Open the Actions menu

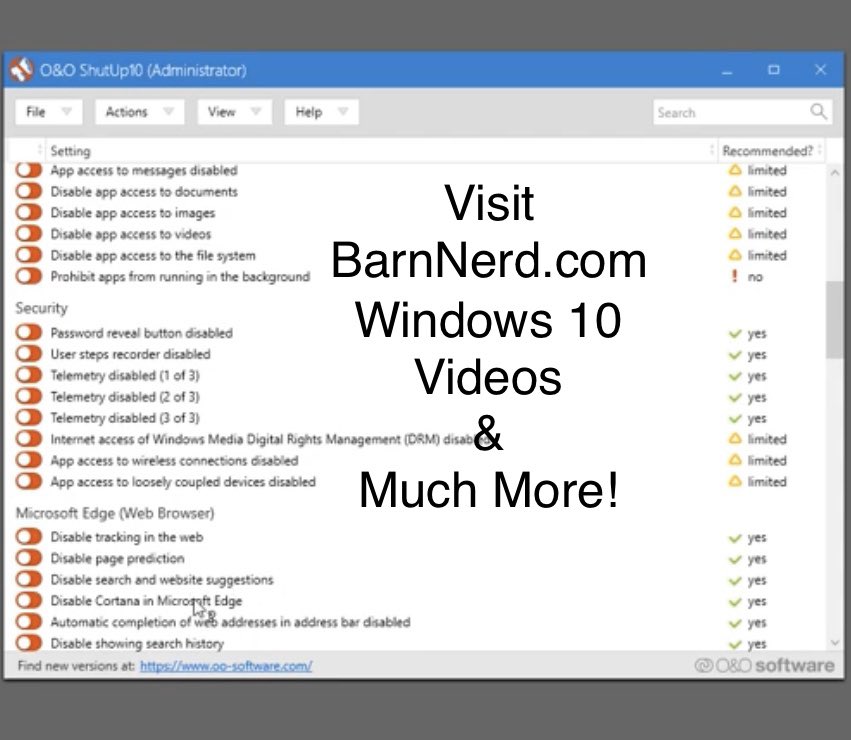139,112
